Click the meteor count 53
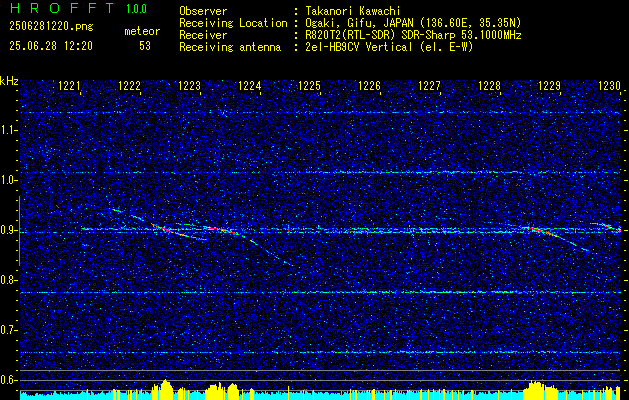This screenshot has width=629, height=400. click(x=145, y=46)
